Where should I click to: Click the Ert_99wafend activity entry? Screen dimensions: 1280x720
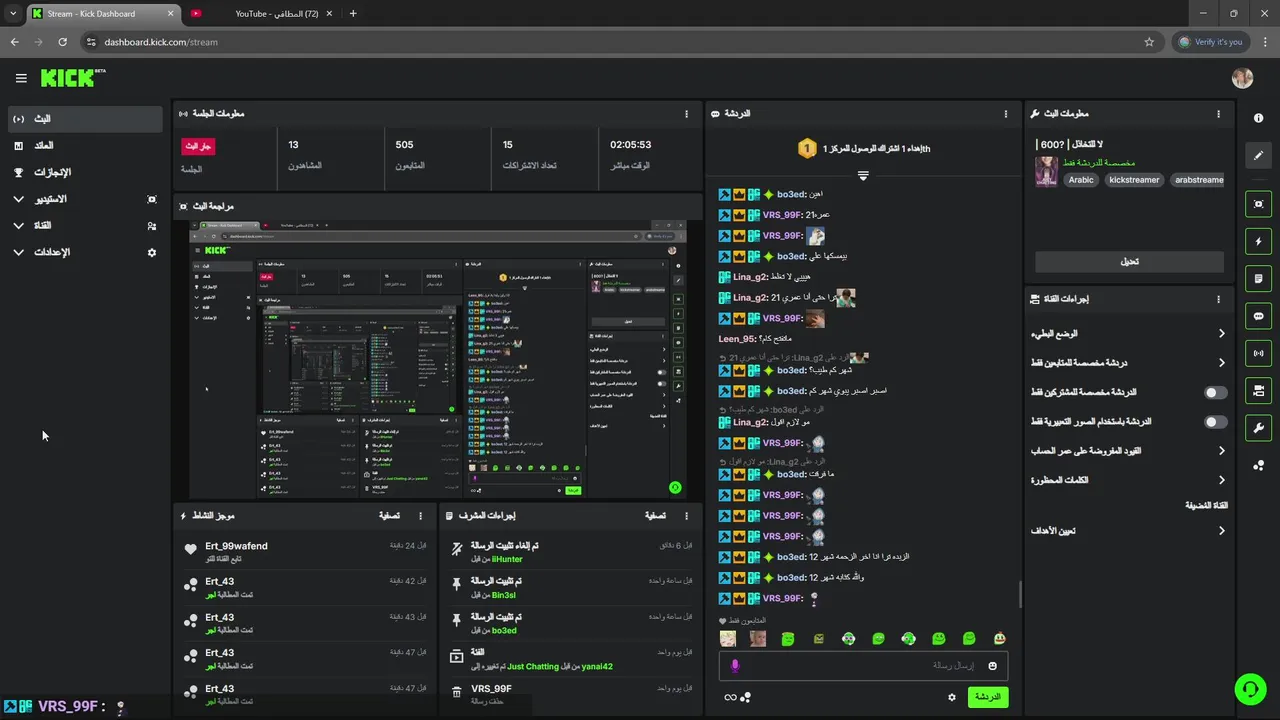tap(305, 551)
